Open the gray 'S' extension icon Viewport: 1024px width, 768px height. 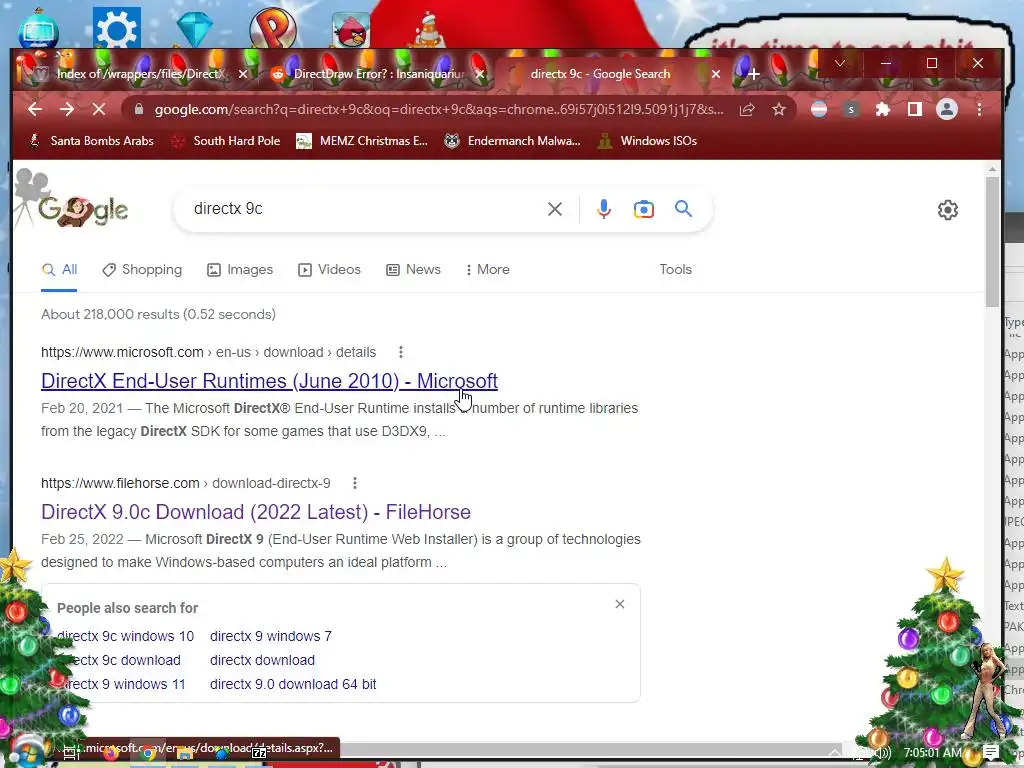point(850,109)
